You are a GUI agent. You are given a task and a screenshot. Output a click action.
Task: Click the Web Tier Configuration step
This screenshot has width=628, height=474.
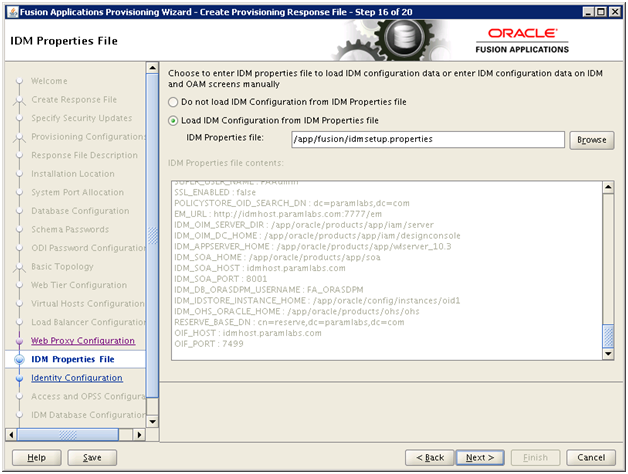pyautogui.click(x=79, y=285)
